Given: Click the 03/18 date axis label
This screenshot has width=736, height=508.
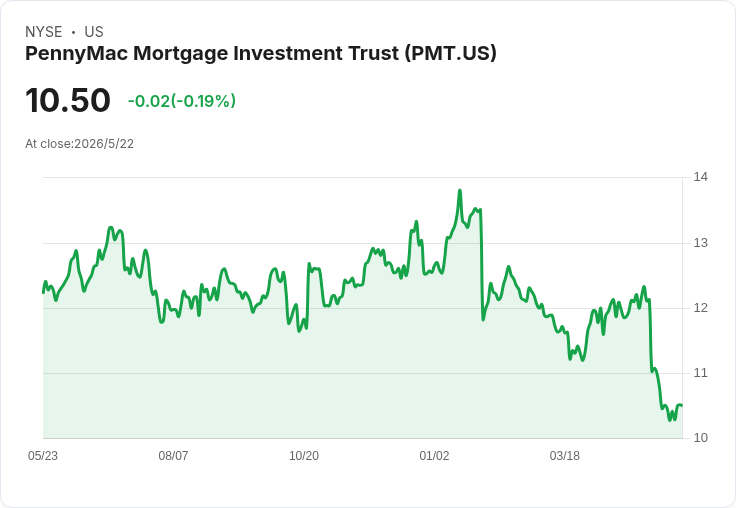Looking at the screenshot, I should (565, 455).
